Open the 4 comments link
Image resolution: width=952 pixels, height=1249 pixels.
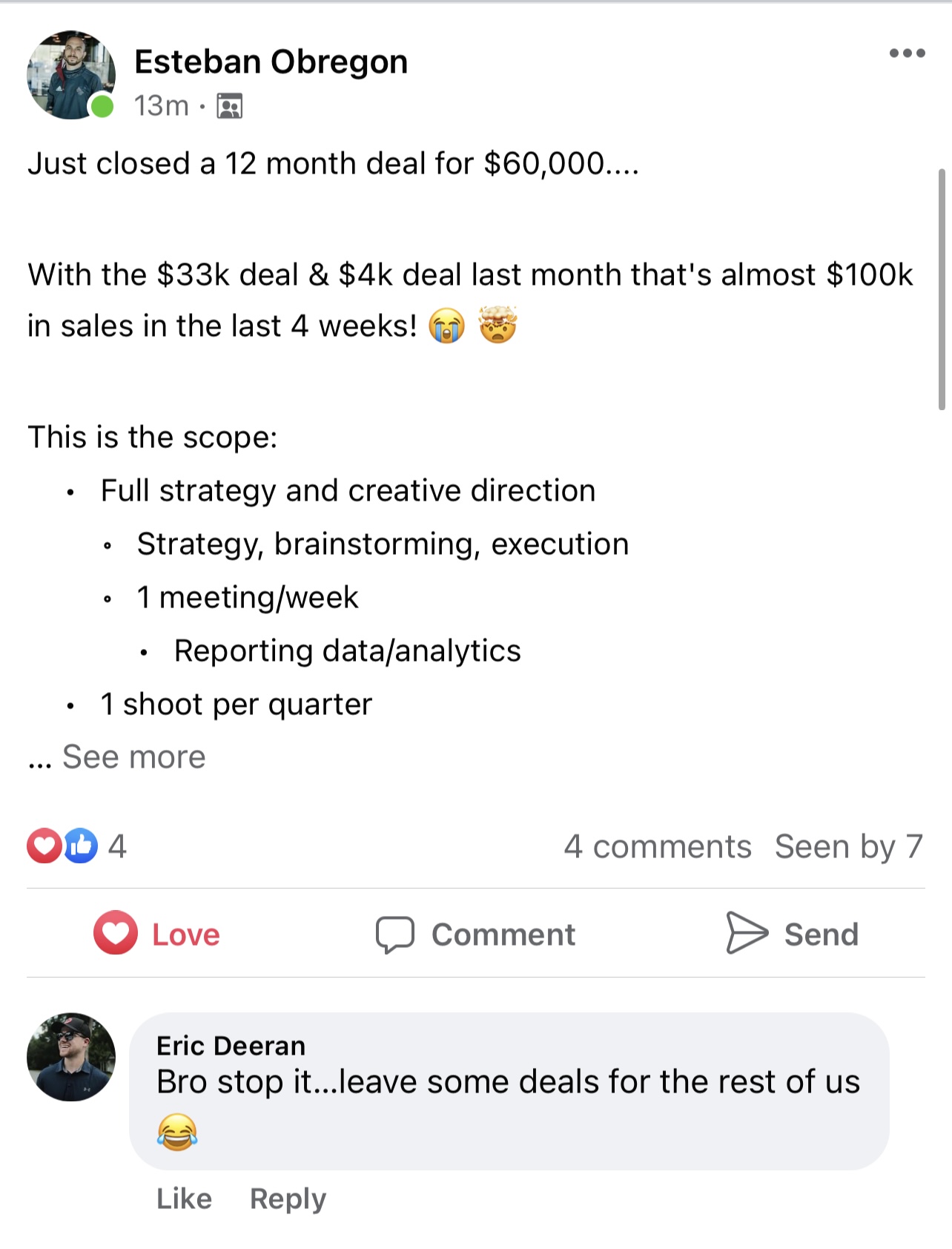tap(657, 846)
